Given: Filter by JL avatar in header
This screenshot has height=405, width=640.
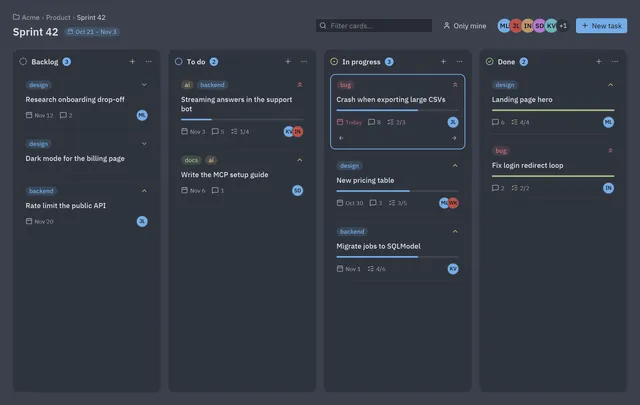Looking at the screenshot, I should [516, 26].
